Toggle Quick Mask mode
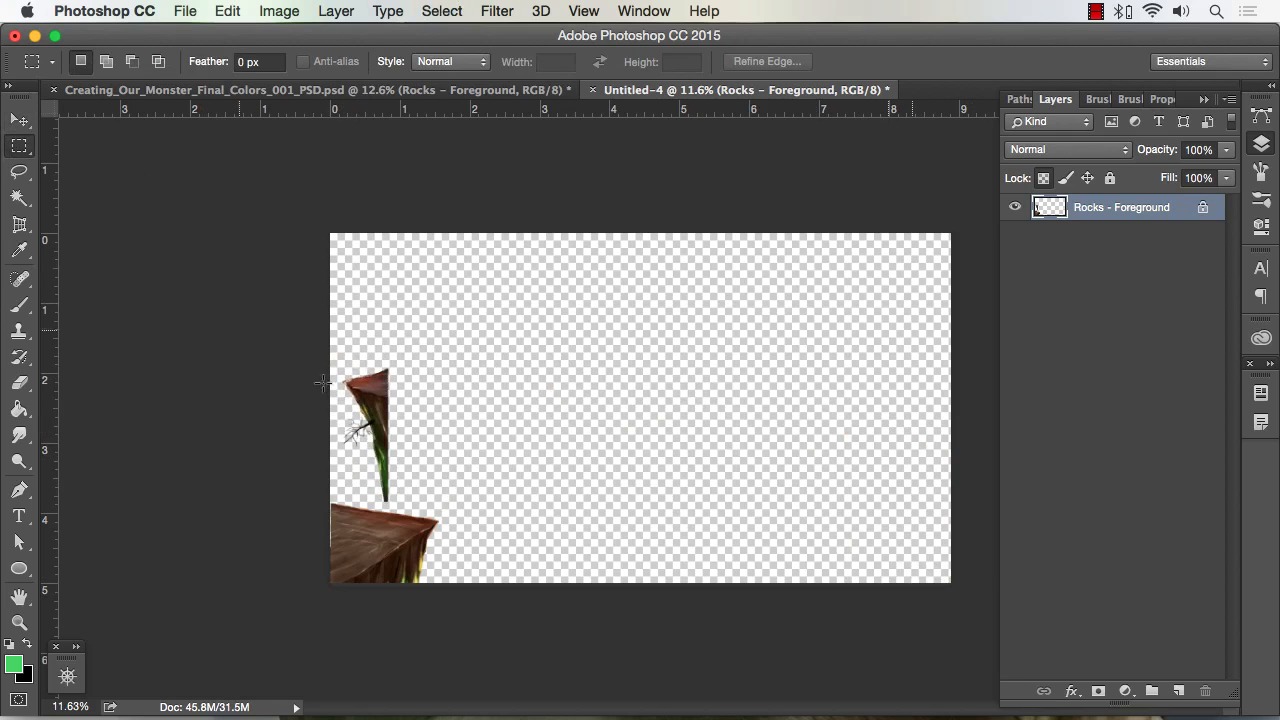This screenshot has width=1280, height=720. pyautogui.click(x=19, y=700)
